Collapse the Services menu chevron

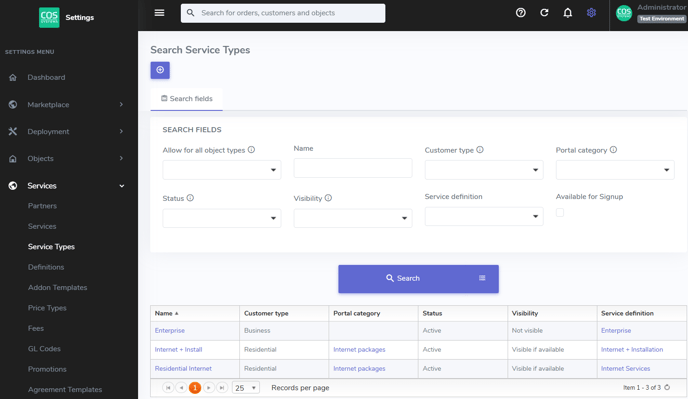tap(122, 186)
